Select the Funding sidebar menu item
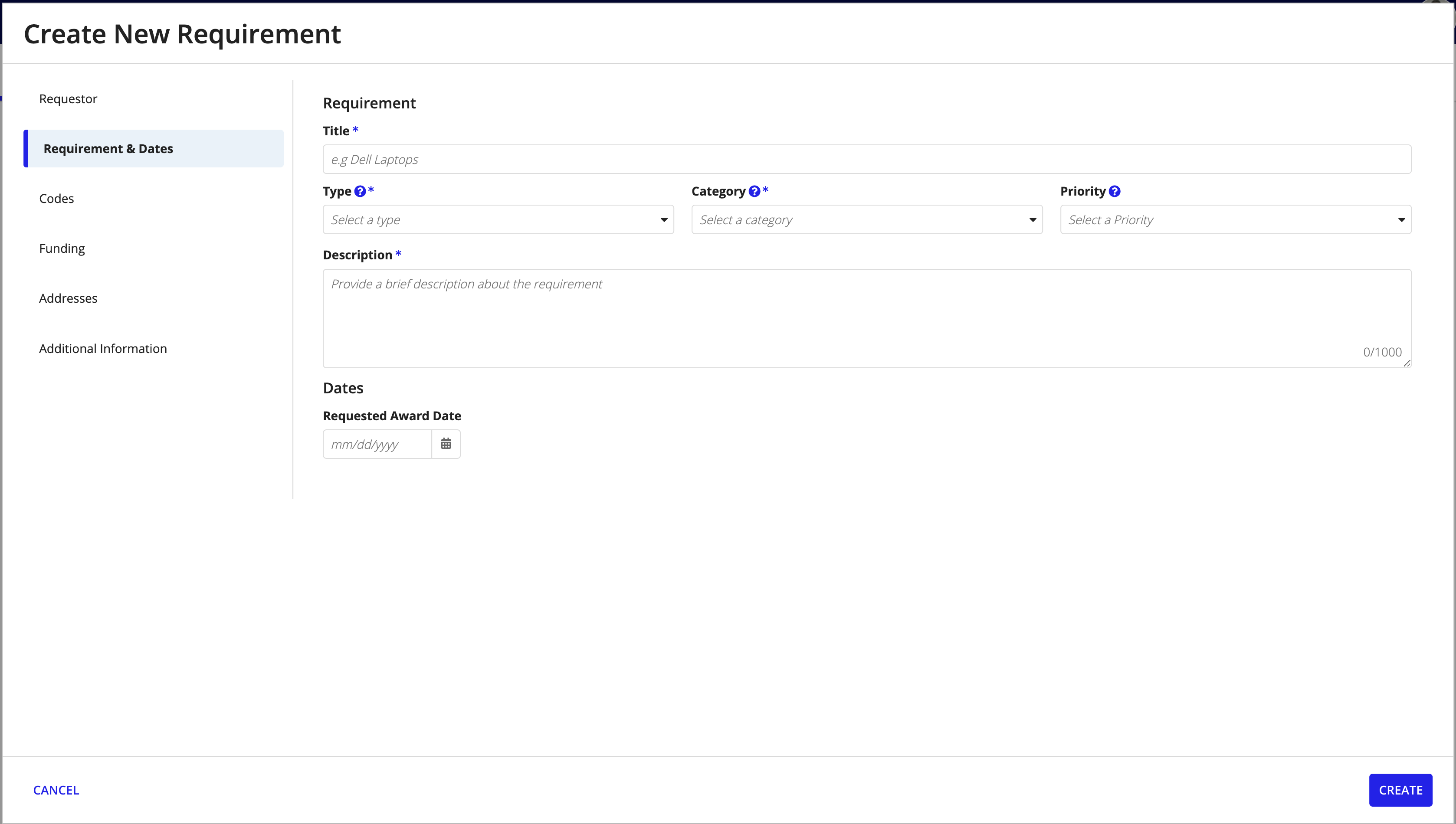Viewport: 1456px width, 824px height. 62,248
